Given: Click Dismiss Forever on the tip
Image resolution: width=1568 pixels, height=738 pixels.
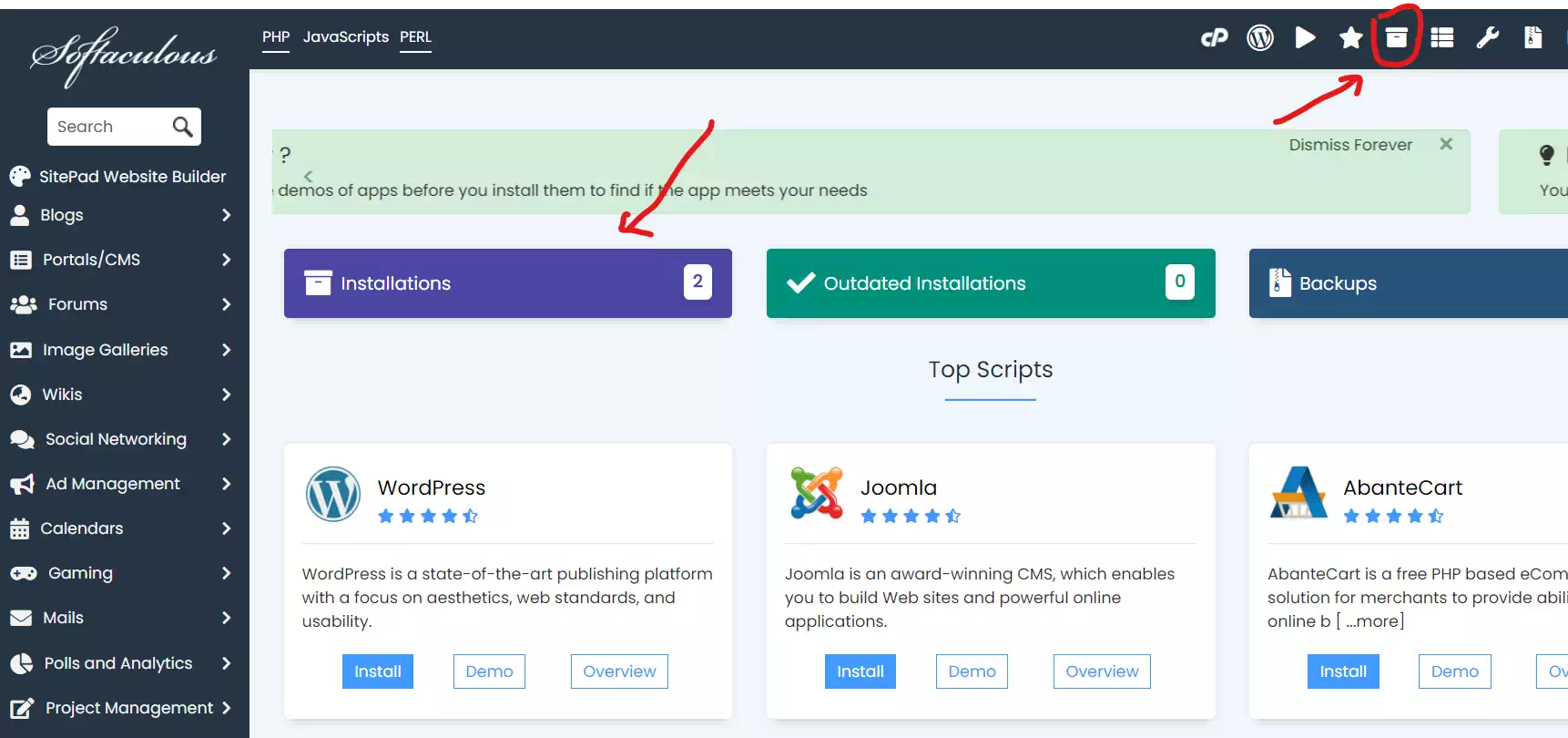Looking at the screenshot, I should click(x=1350, y=145).
